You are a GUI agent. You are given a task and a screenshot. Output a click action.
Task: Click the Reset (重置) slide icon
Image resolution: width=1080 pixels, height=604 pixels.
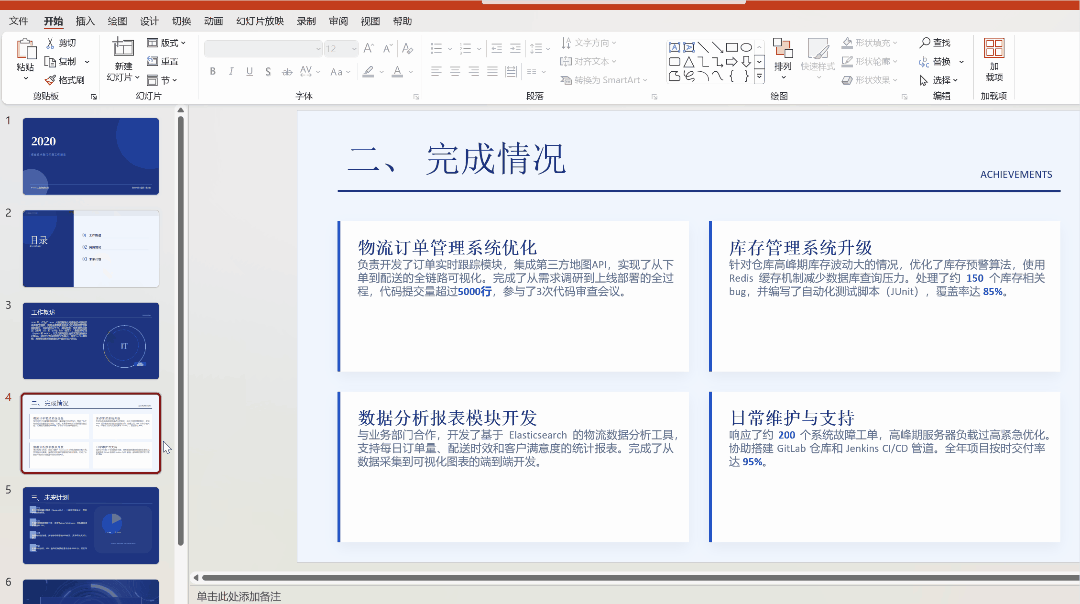coord(153,61)
